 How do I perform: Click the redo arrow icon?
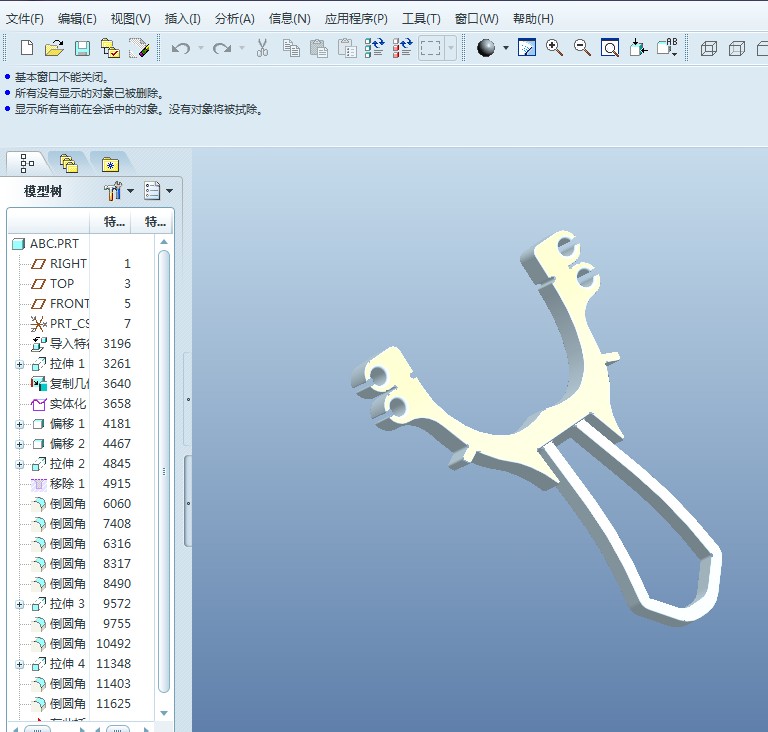tap(222, 48)
